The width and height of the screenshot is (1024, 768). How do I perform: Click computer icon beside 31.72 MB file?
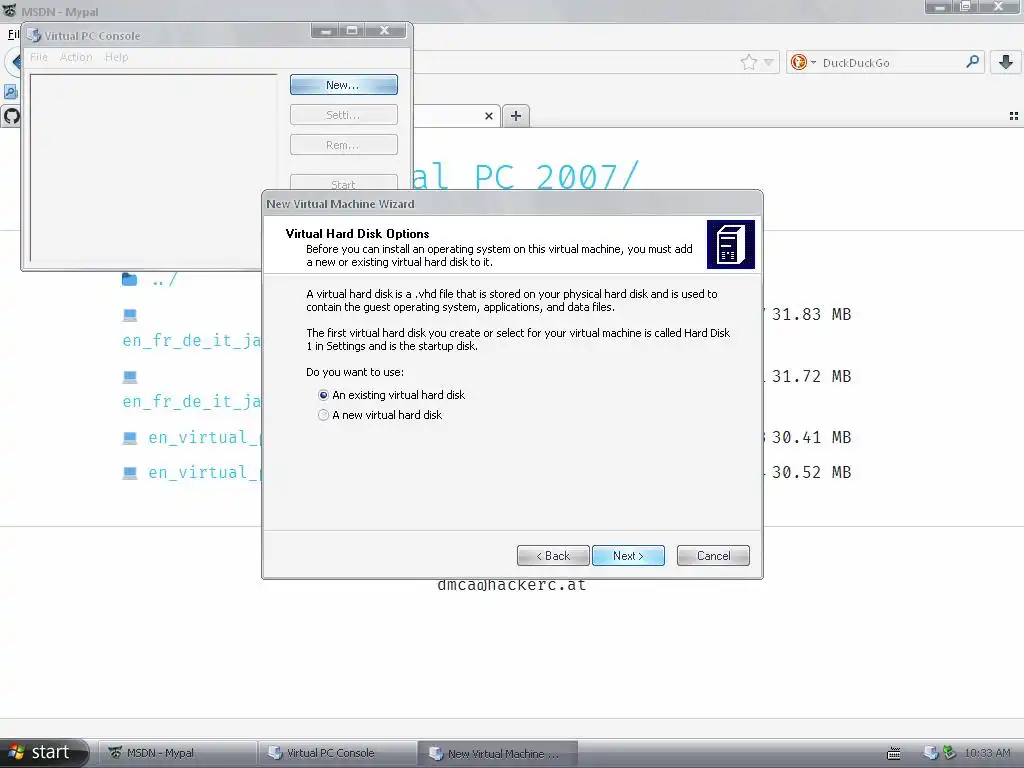tap(130, 377)
